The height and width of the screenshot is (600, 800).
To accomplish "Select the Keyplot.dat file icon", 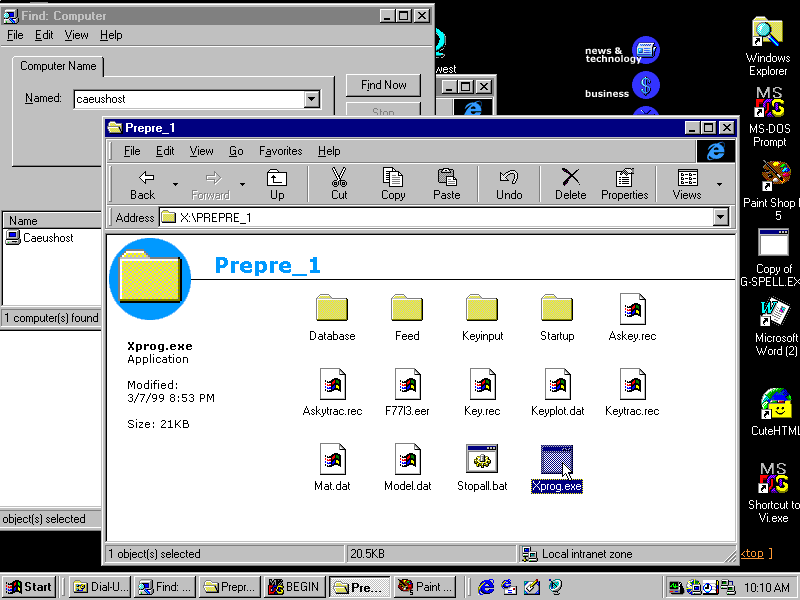I will tap(557, 387).
